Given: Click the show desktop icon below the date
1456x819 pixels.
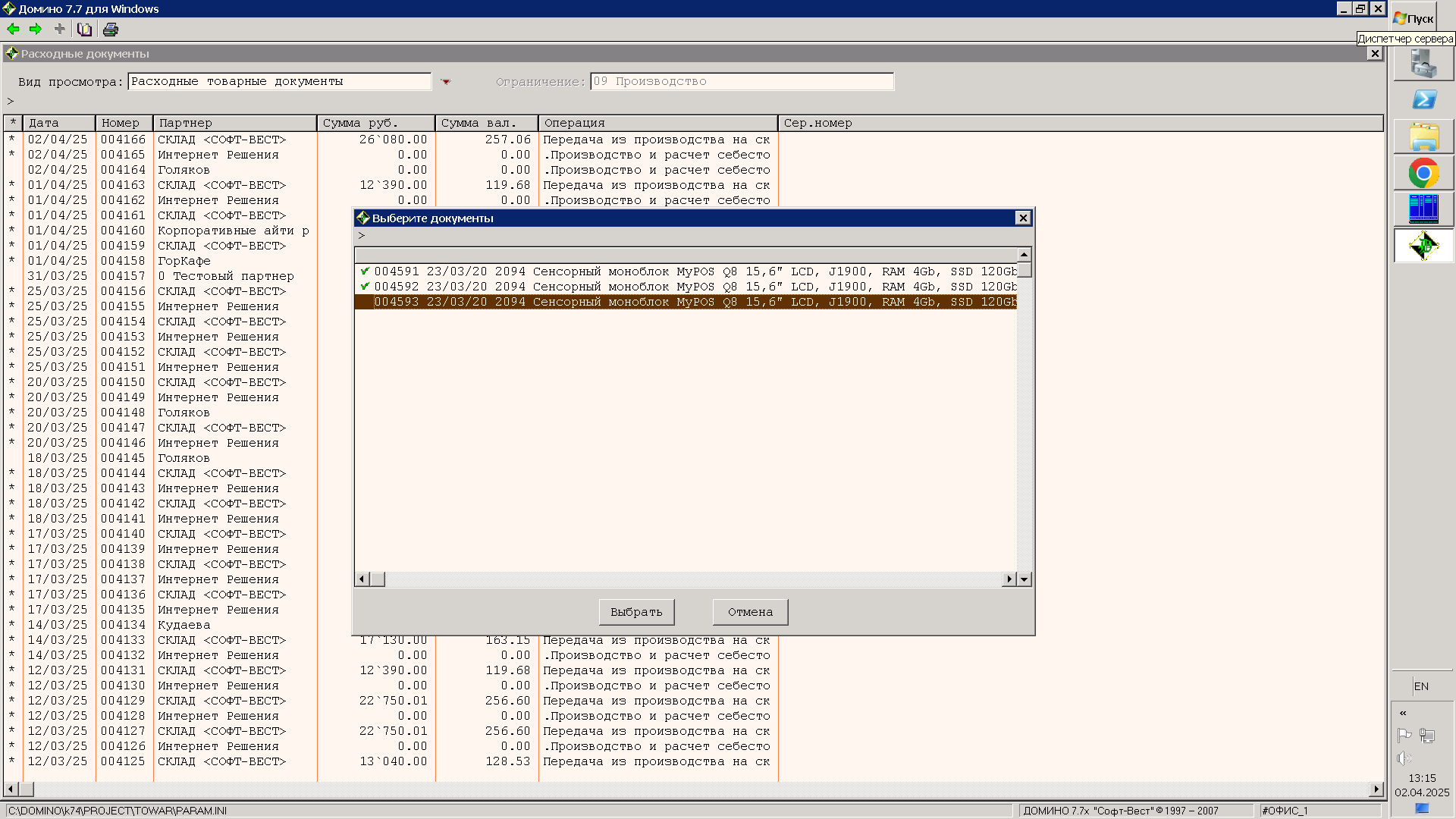Looking at the screenshot, I should 1422,808.
